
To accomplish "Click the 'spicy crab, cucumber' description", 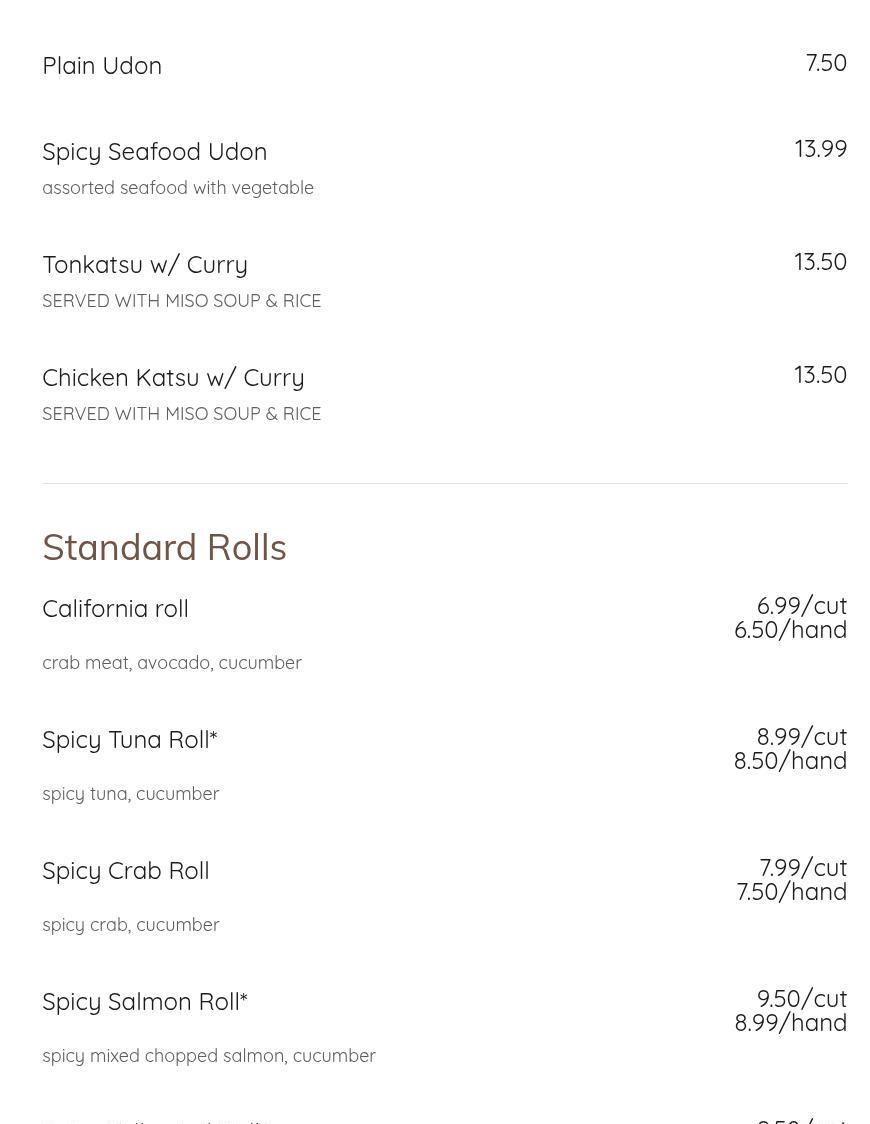I will 130,925.
